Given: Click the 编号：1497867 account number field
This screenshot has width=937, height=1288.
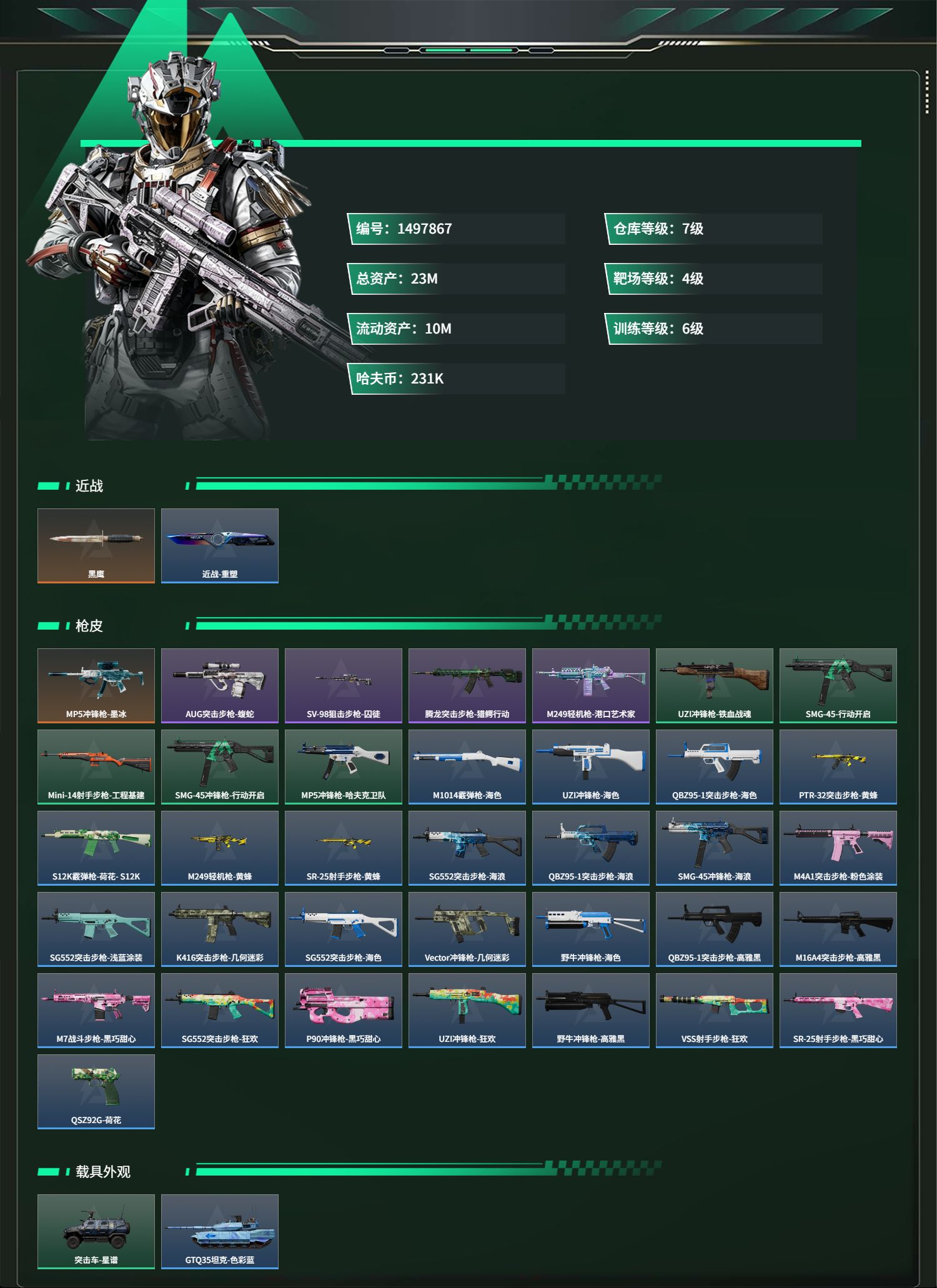Looking at the screenshot, I should coord(457,229).
